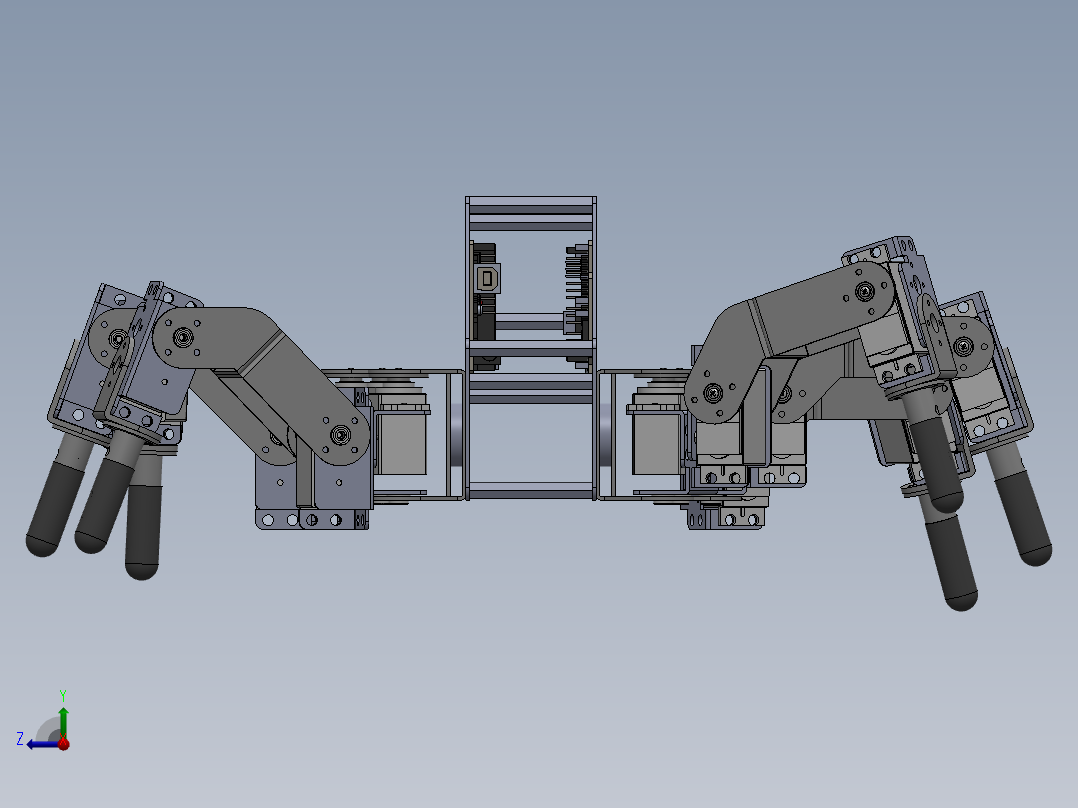
Task: Select the lowest-hanging rubber foot on the right legs
Action: pos(954,562)
